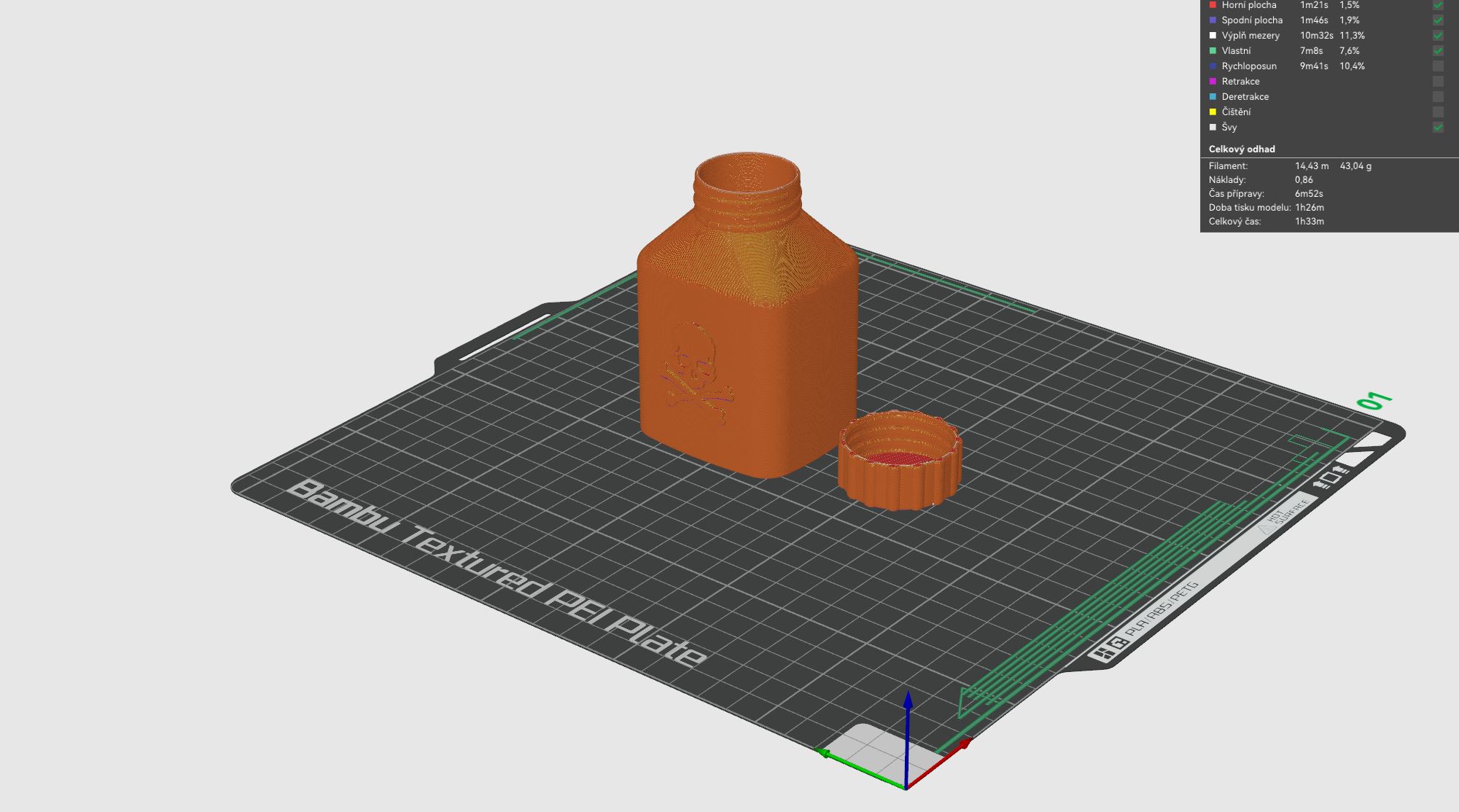
Task: Select the Rychloposun legend row label
Action: point(1248,66)
